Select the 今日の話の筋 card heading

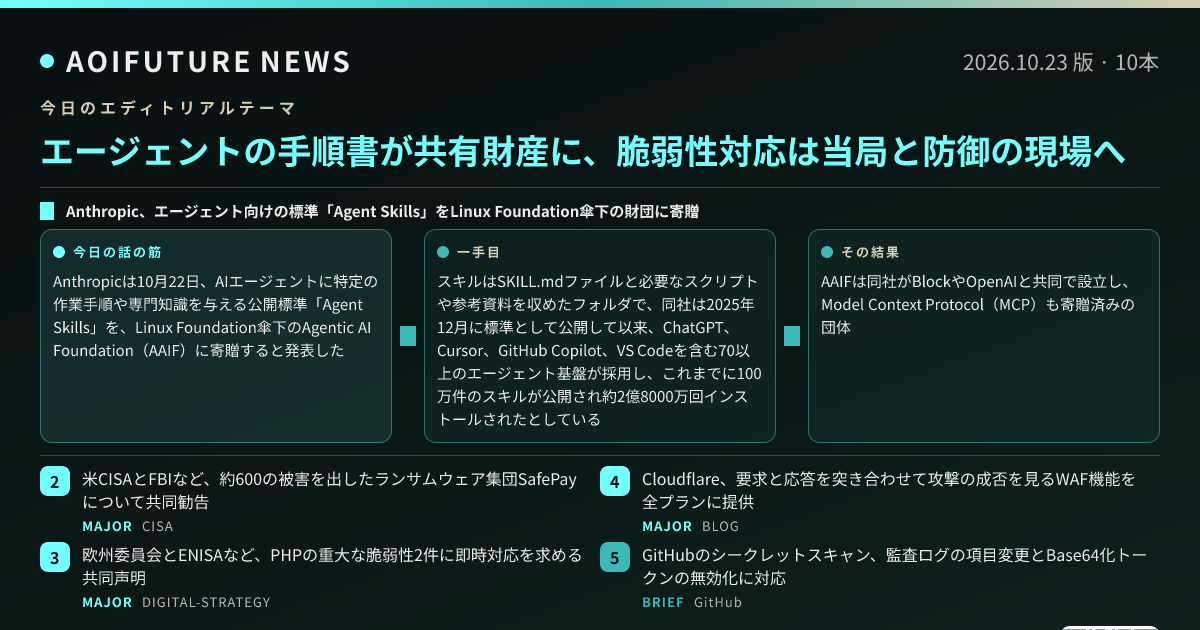tap(117, 252)
